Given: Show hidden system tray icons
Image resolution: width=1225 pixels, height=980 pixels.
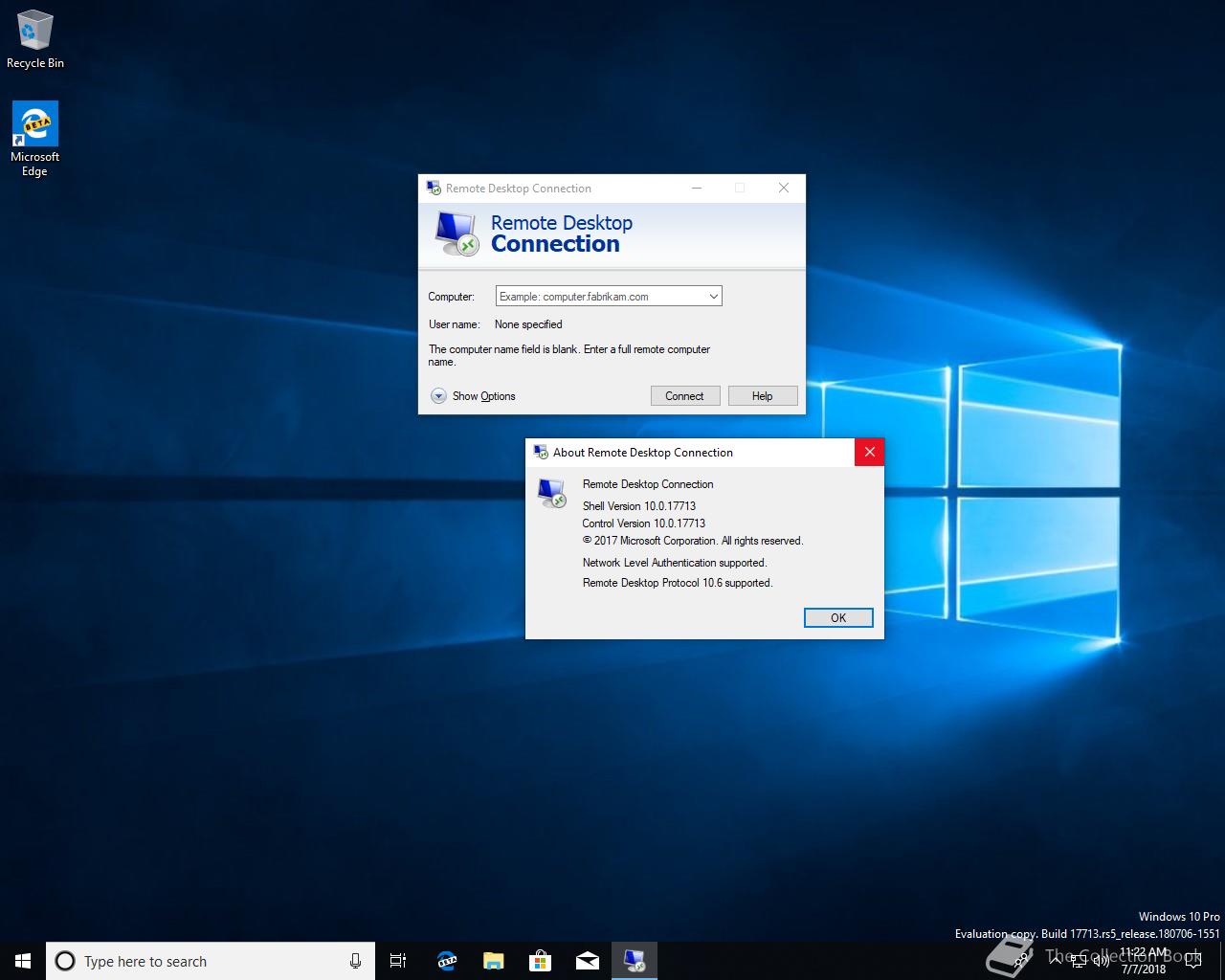Looking at the screenshot, I should (1056, 961).
